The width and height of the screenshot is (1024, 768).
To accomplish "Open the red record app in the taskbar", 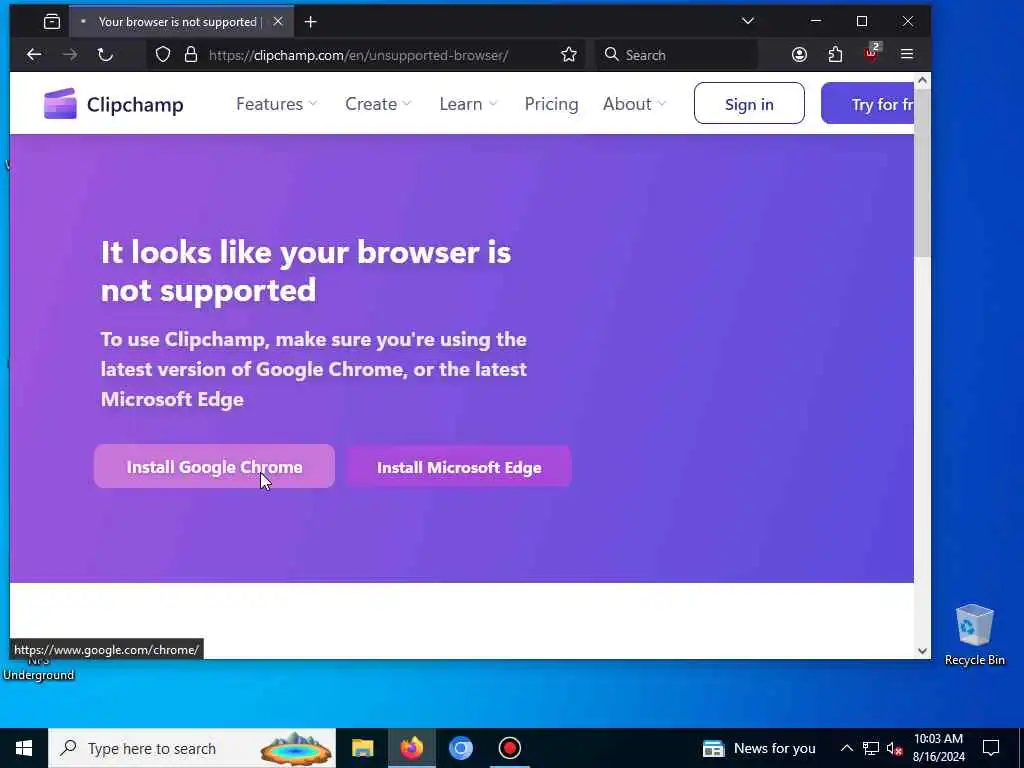I will point(509,748).
